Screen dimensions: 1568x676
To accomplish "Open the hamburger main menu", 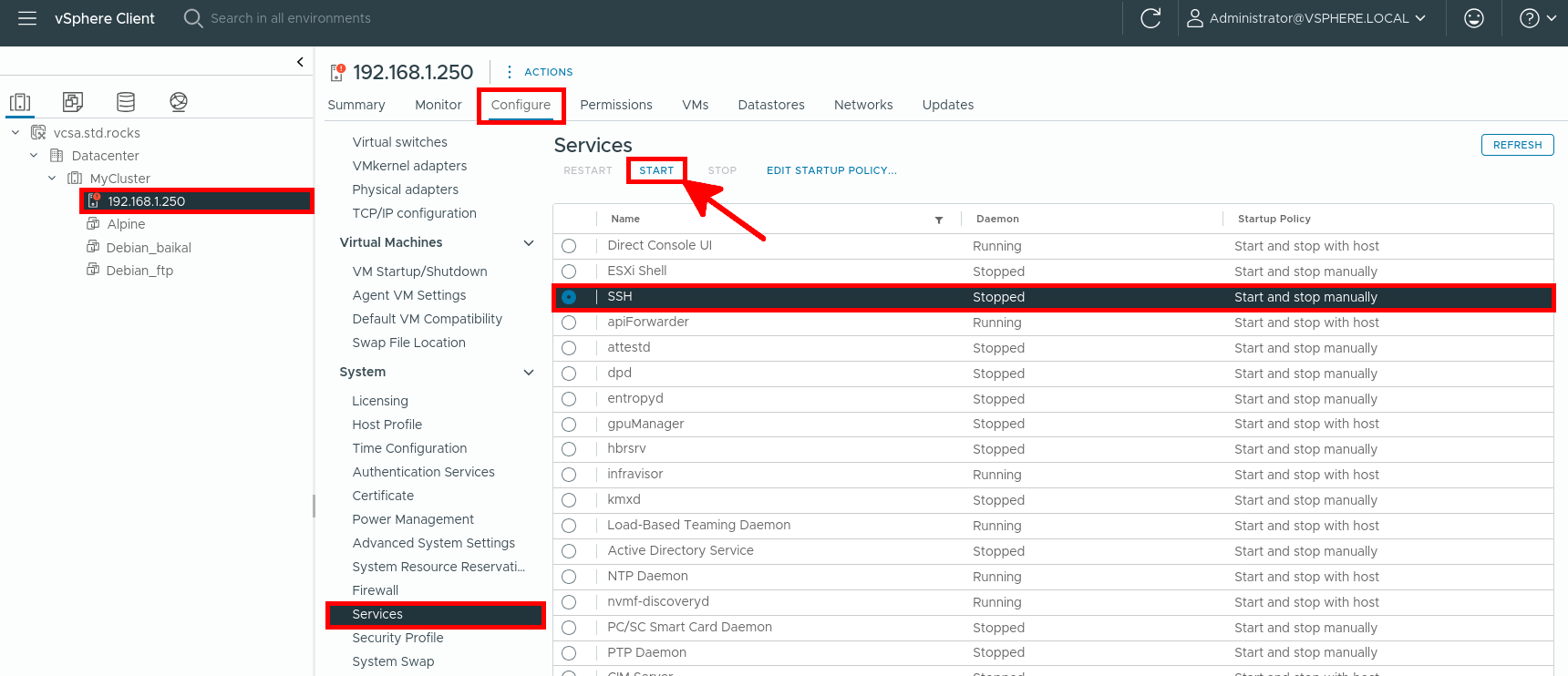I will click(27, 18).
